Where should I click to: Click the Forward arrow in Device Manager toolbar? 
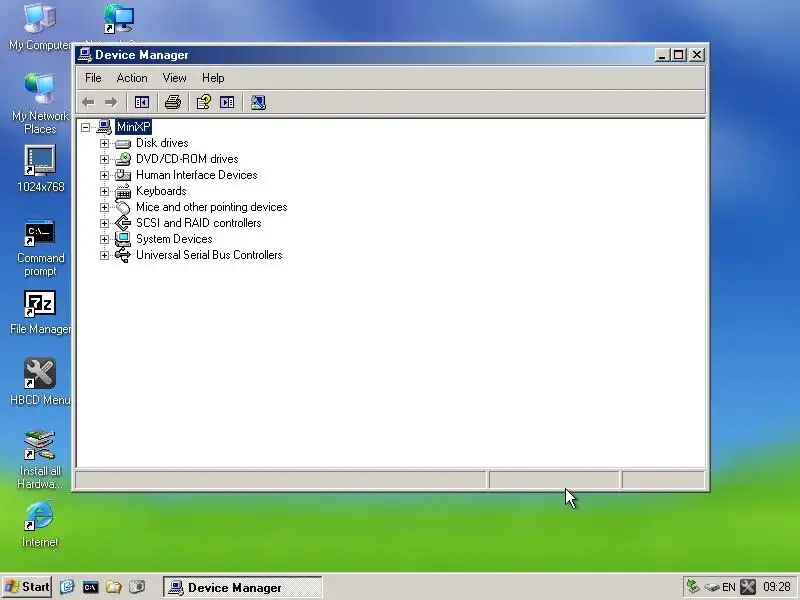(111, 103)
